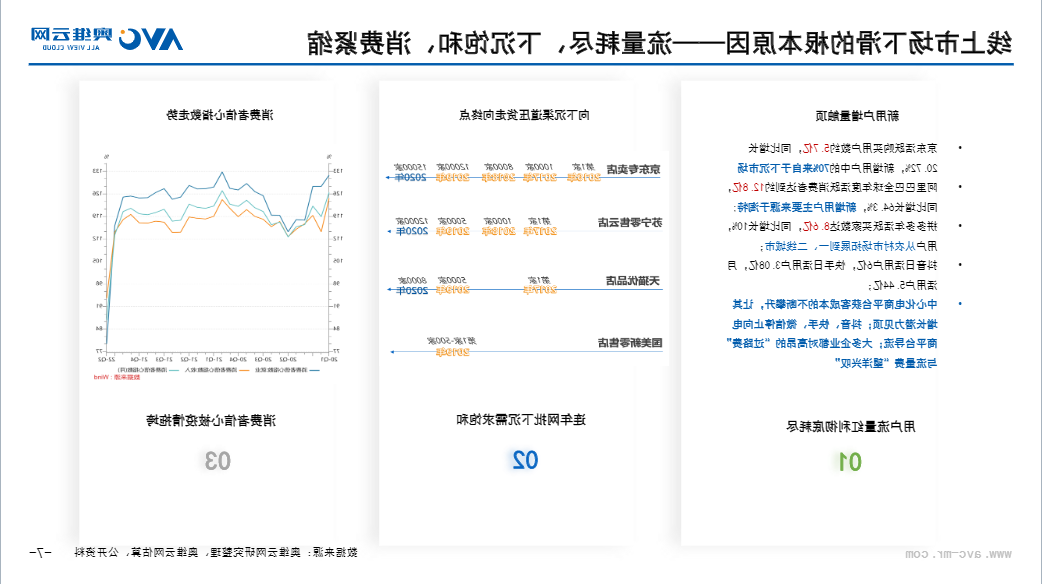Image resolution: width=1042 pixels, height=584 pixels.
Task: Select the line 用户从农村市场拓展到一、二线城市
Action: coord(849,246)
